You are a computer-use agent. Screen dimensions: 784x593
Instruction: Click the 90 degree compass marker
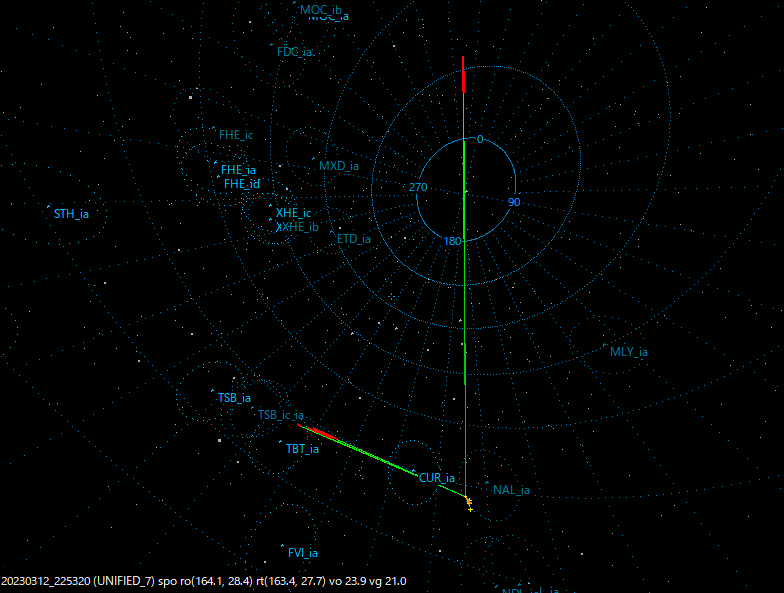pos(514,202)
